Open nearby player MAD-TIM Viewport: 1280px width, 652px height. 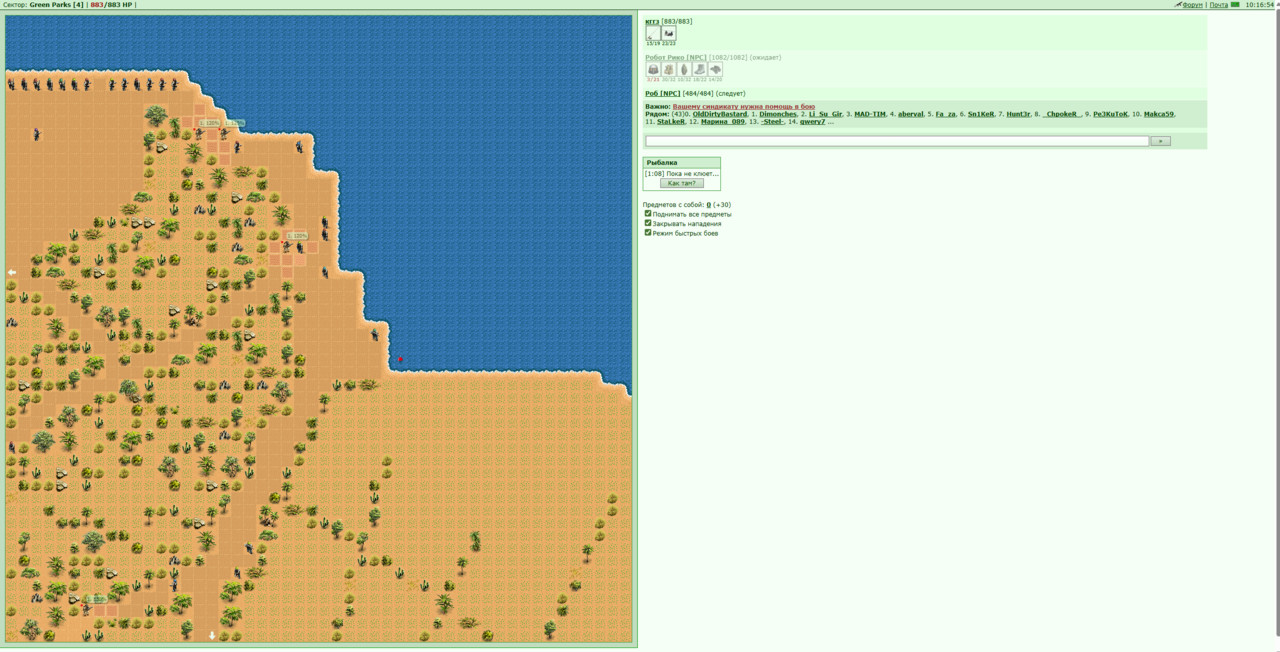click(x=870, y=114)
